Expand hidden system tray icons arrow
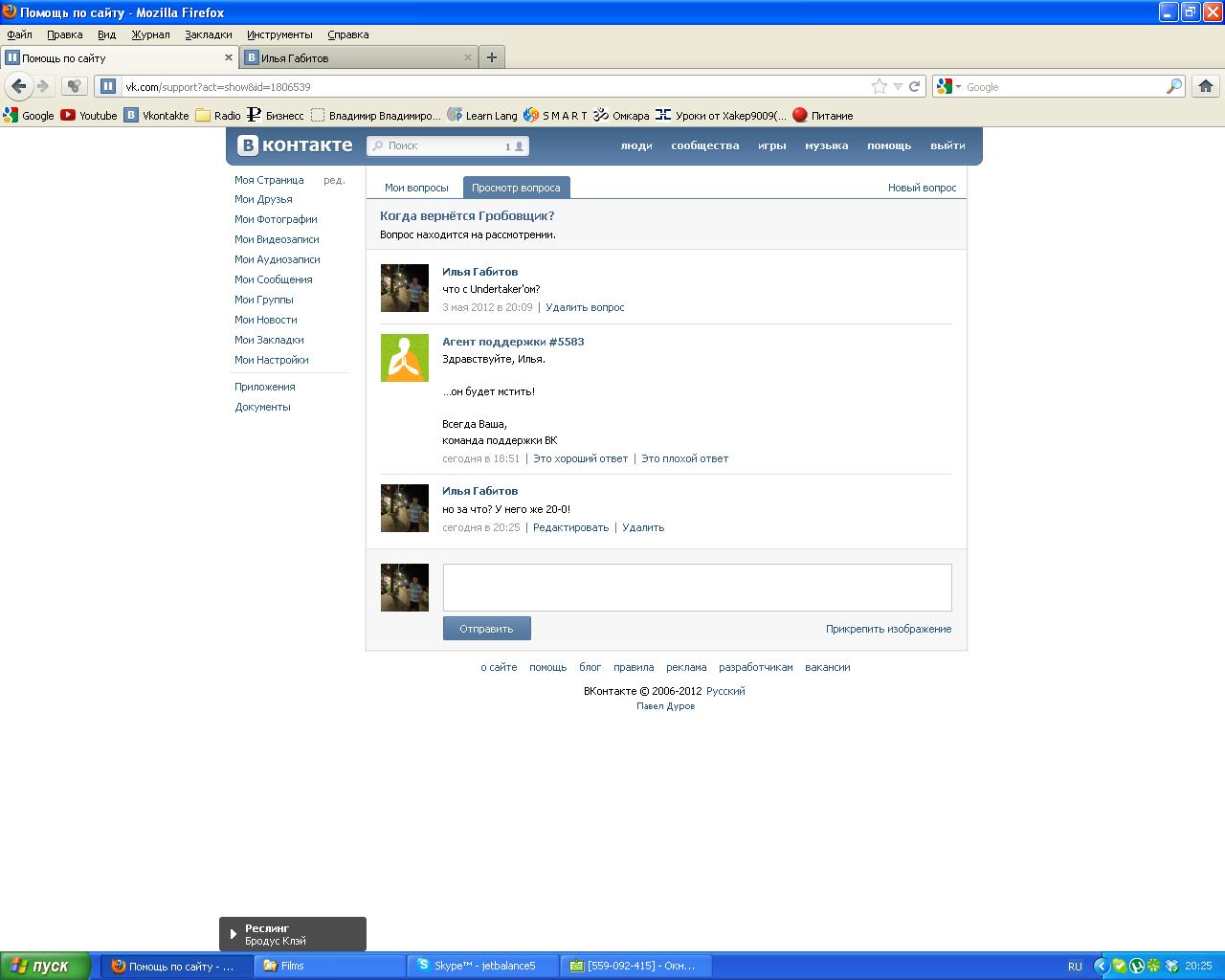The height and width of the screenshot is (980, 1225). [1101, 966]
